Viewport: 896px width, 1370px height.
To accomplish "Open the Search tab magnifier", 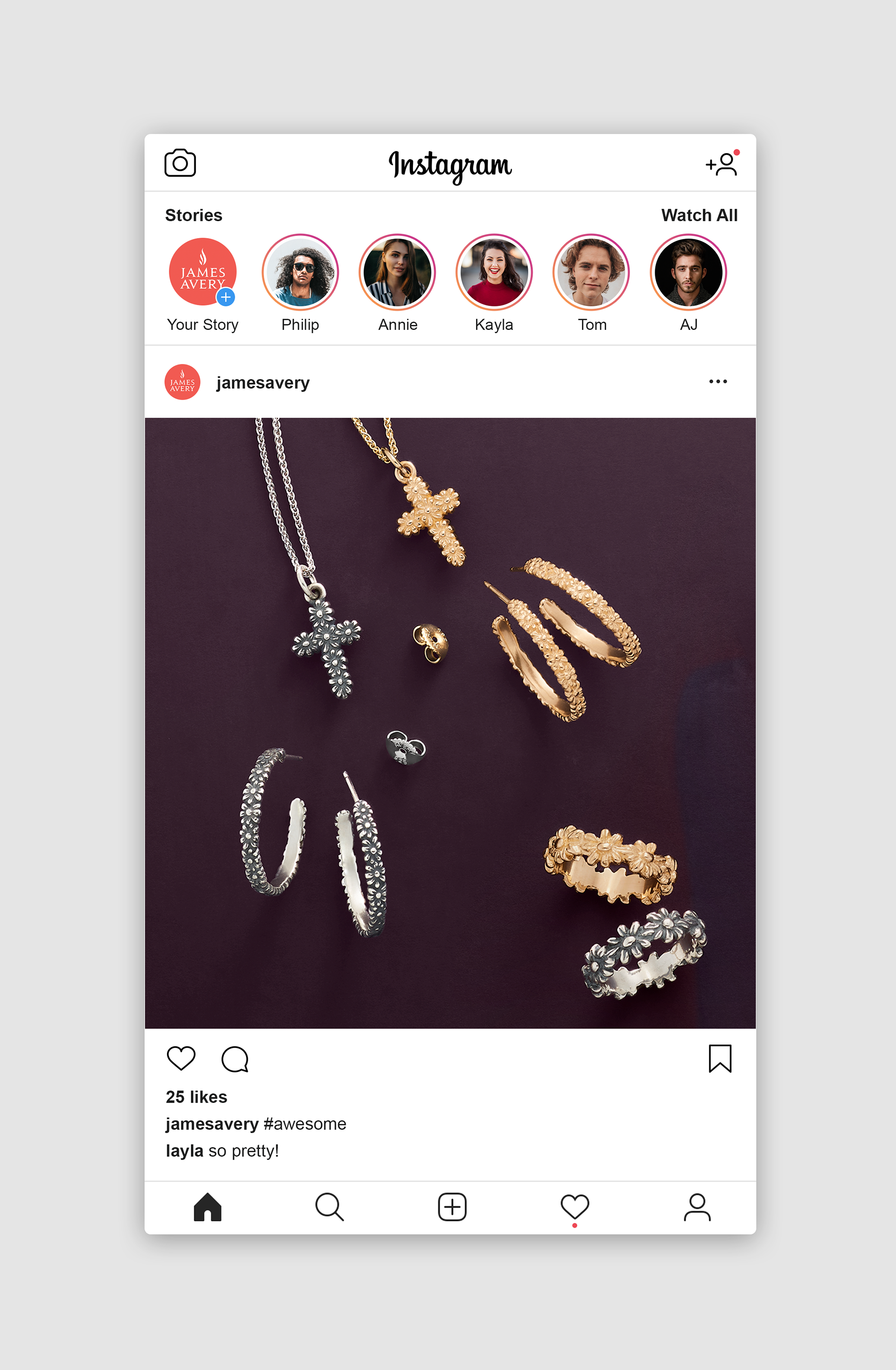I will (x=329, y=1207).
